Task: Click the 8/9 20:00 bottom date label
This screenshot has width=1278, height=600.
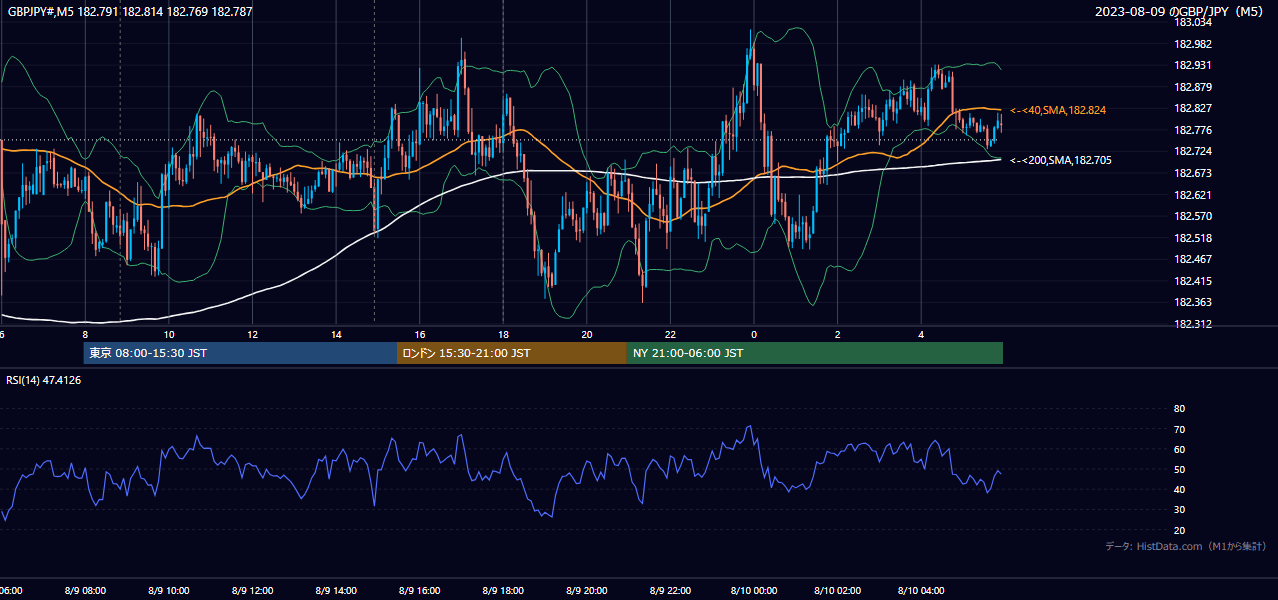Action: tap(587, 590)
